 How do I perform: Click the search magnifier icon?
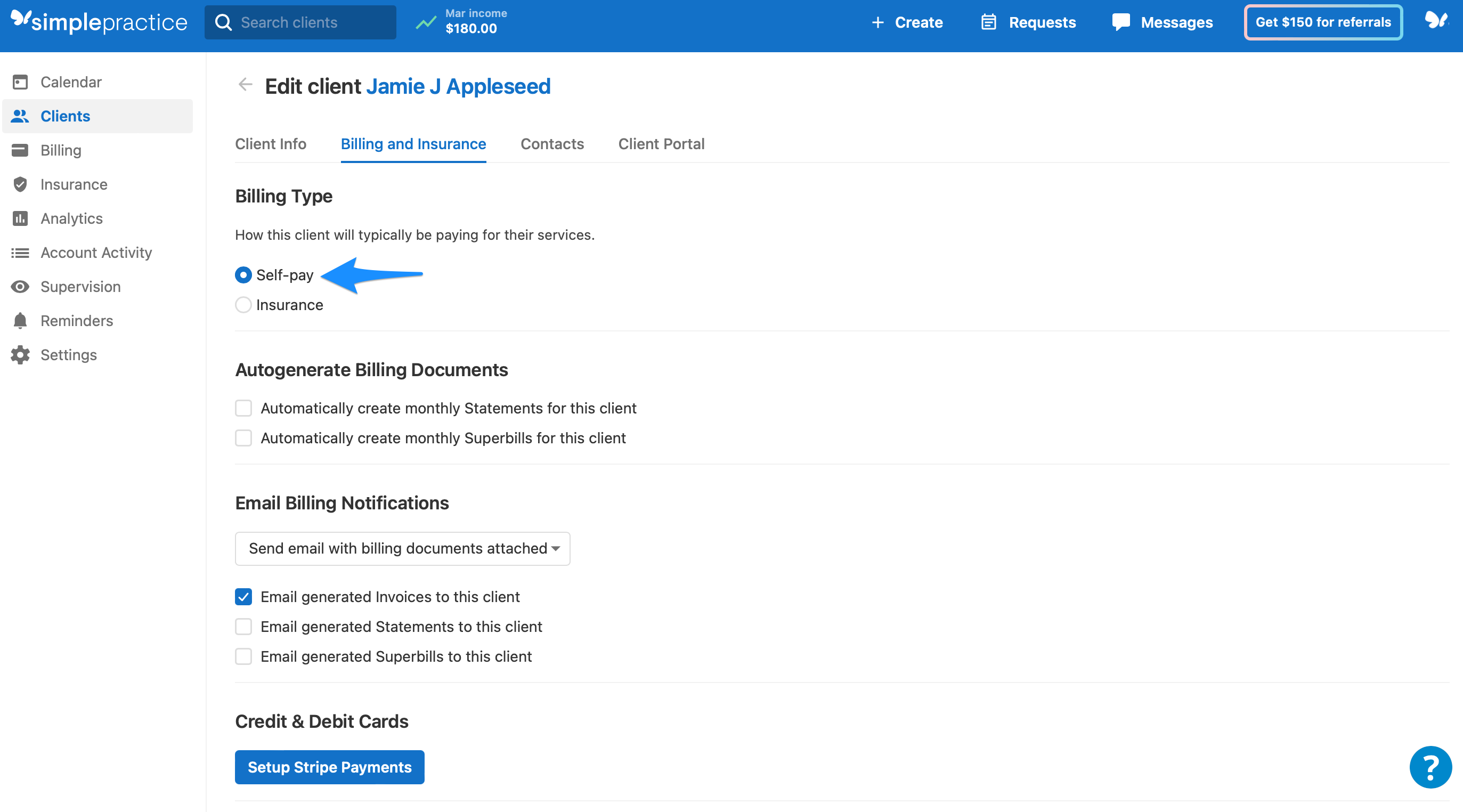click(223, 22)
